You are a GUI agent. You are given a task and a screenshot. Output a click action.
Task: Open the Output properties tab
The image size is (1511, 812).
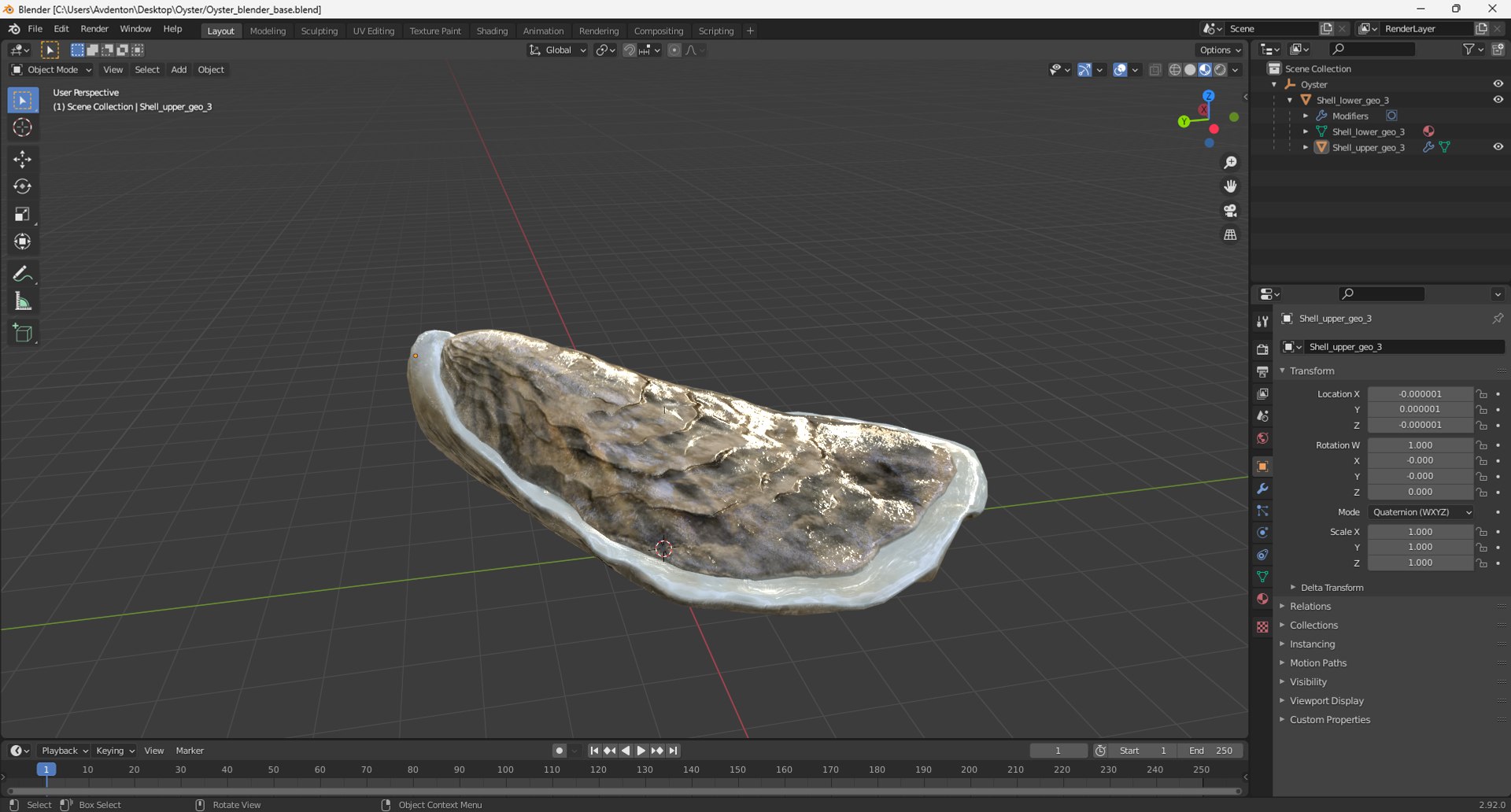(x=1262, y=371)
